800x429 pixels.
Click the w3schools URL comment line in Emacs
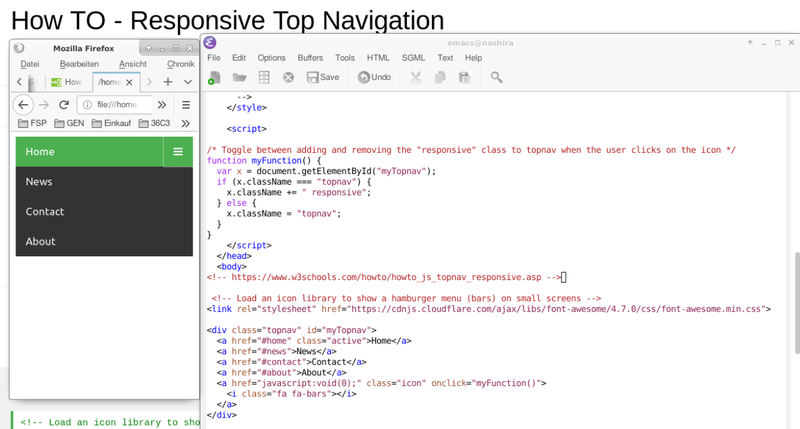pos(386,277)
